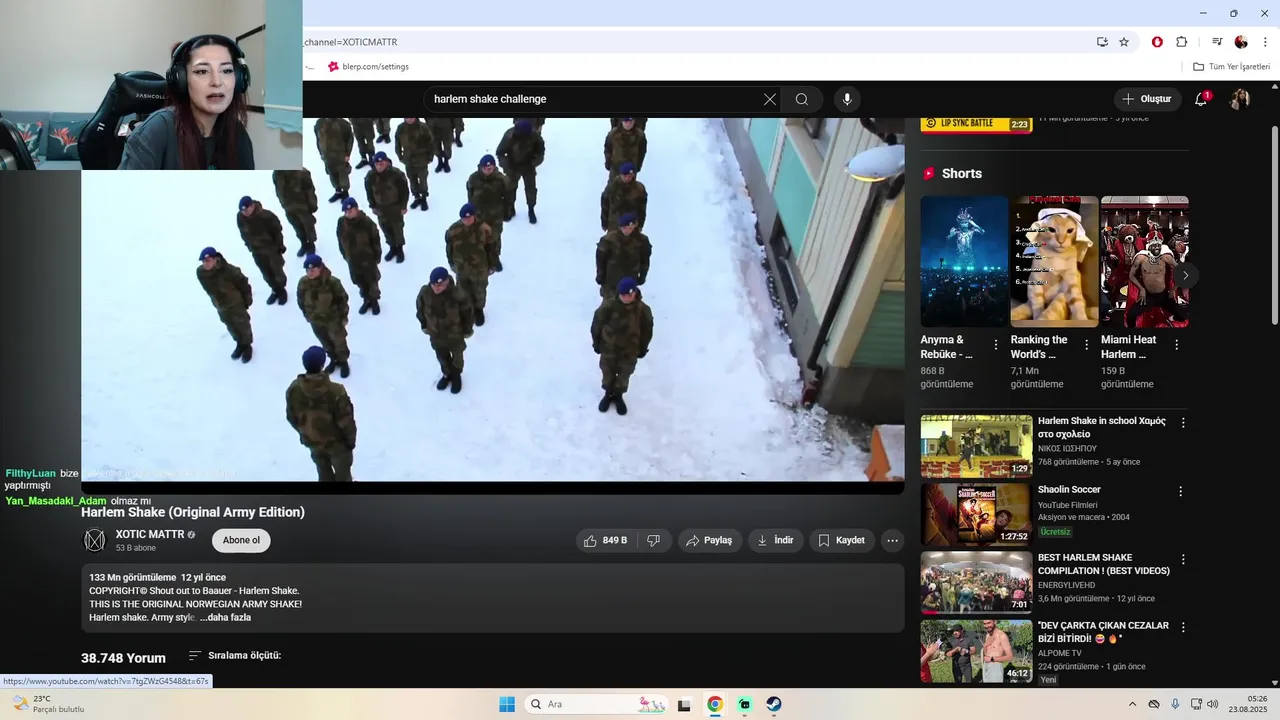This screenshot has height=720, width=1280.
Task: Open options for Harlem Shake in school video
Action: click(x=1183, y=423)
